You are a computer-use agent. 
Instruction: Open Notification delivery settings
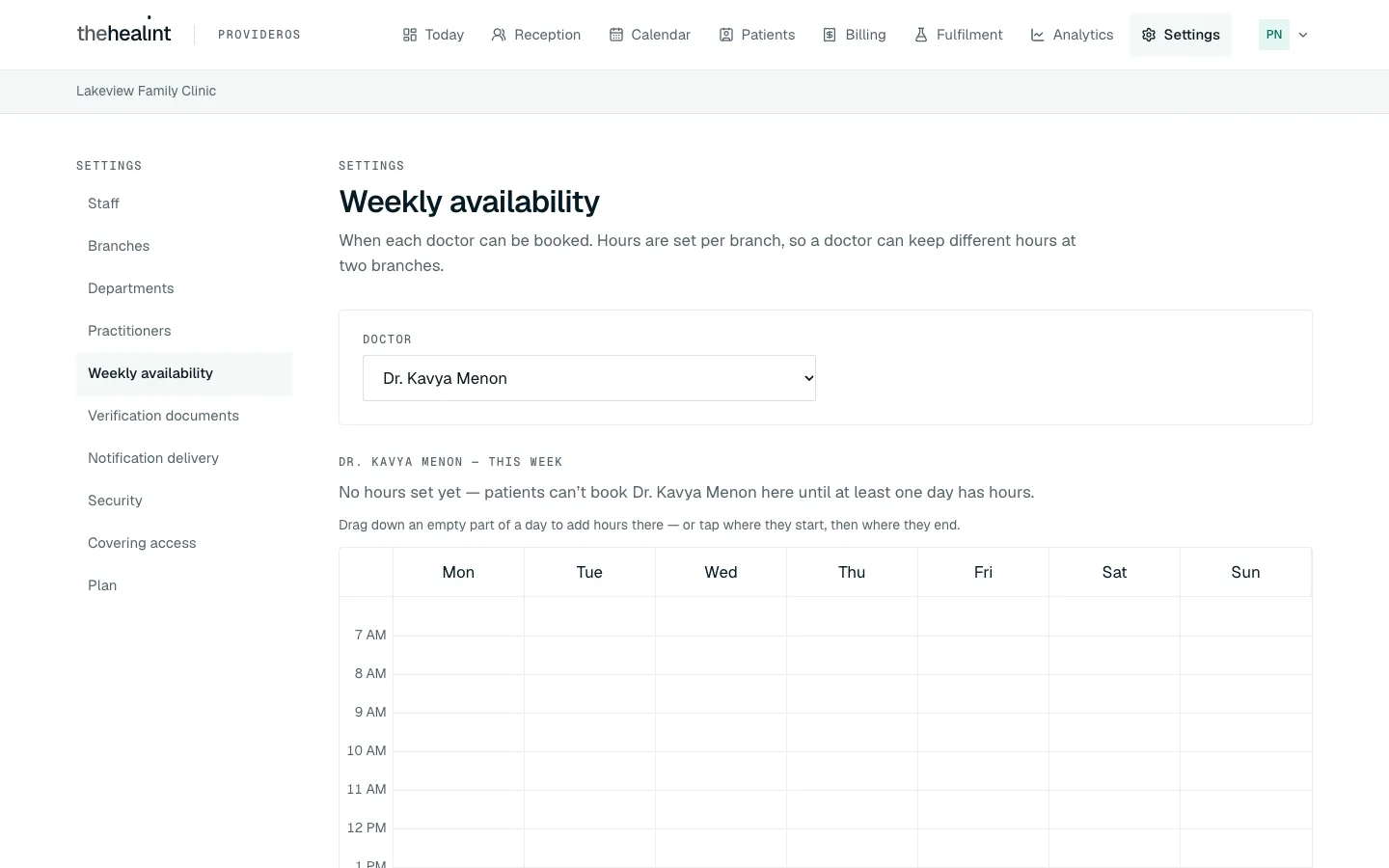[184, 458]
